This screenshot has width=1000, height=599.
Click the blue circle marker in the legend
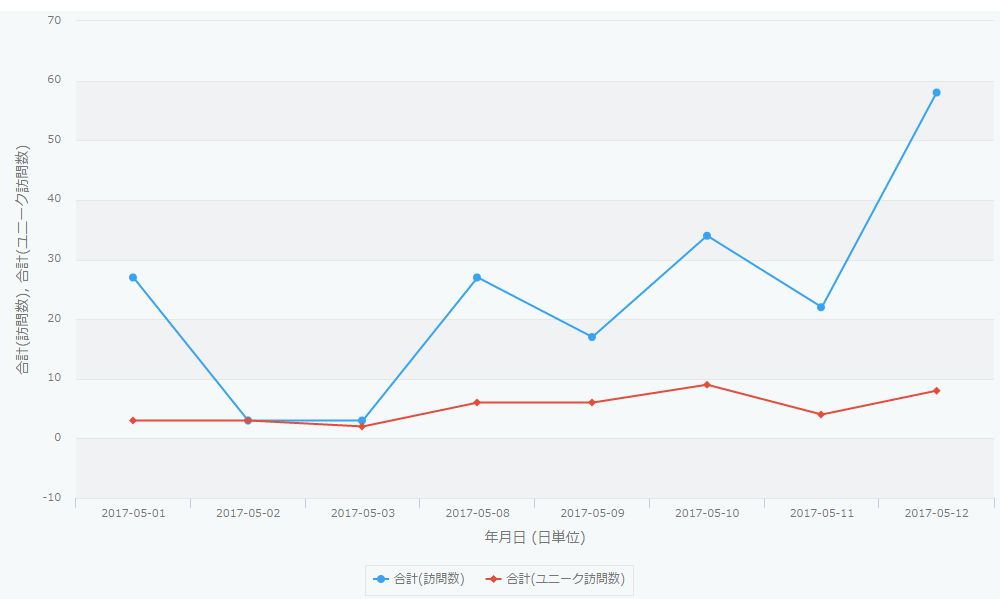381,579
